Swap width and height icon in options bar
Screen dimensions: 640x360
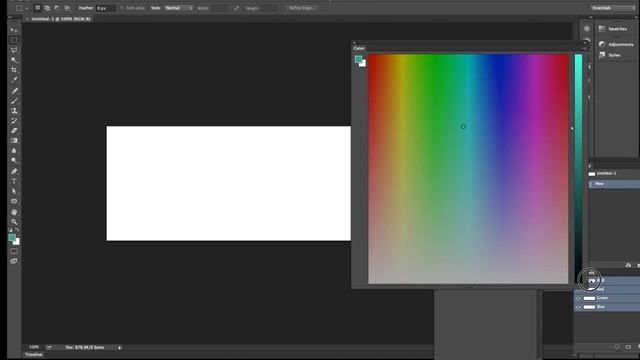pyautogui.click(x=236, y=8)
